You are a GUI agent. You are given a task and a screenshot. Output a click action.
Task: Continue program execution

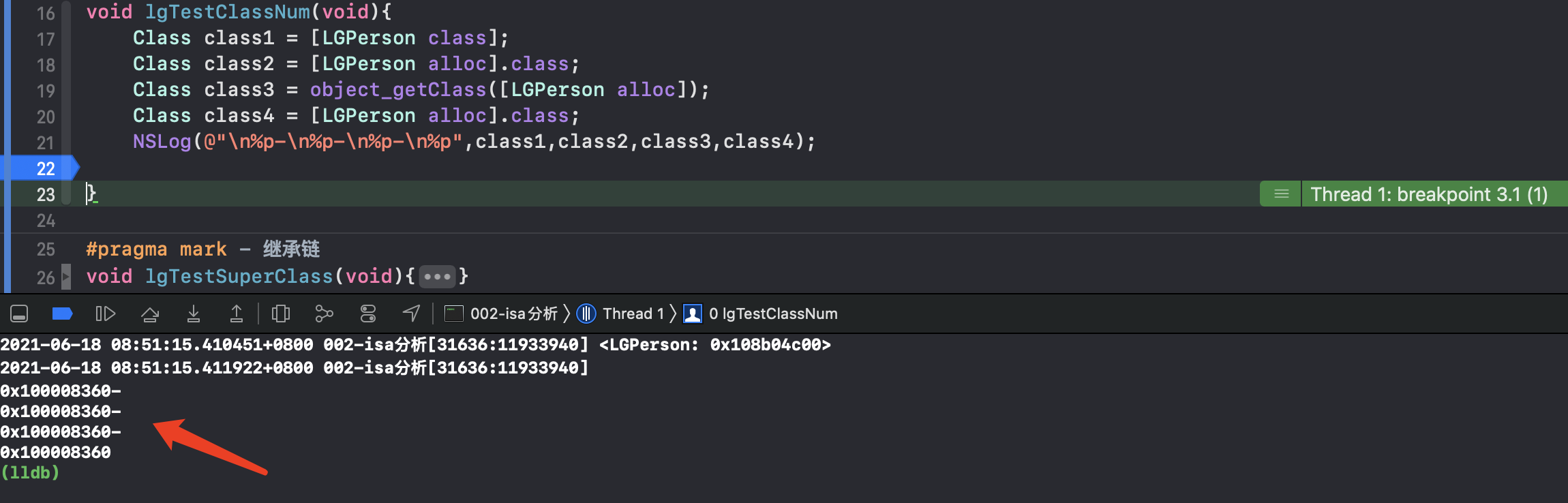pyautogui.click(x=105, y=314)
